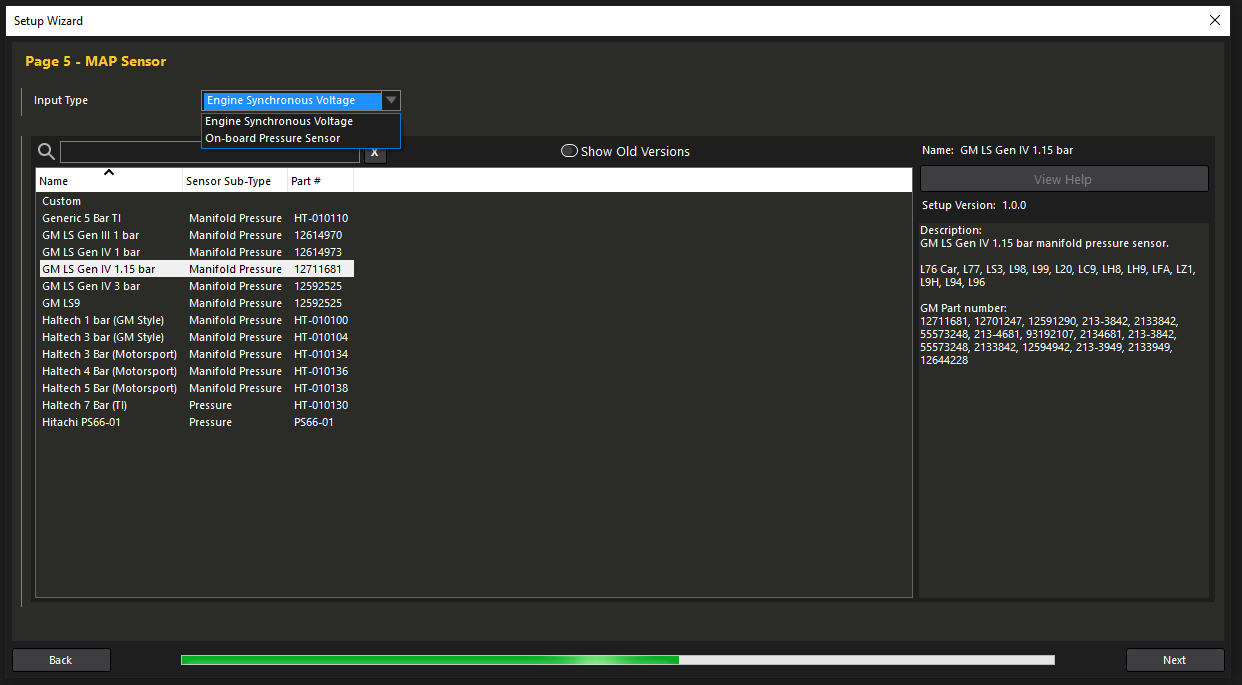1242x685 pixels.
Task: Select Haltech 5 Bar (Motorsport)
Action: (195, 388)
